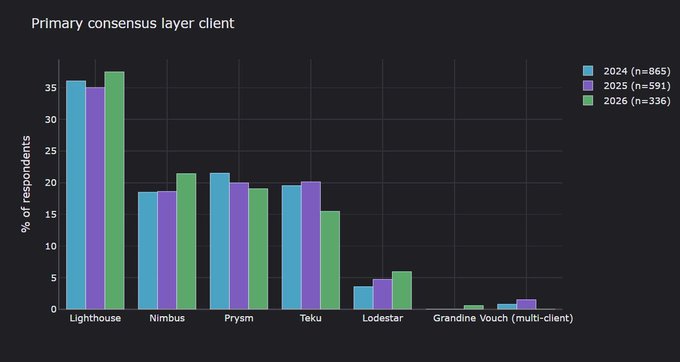Select the Prysm 2025 purple bar
The width and height of the screenshot is (680, 362).
coord(239,246)
